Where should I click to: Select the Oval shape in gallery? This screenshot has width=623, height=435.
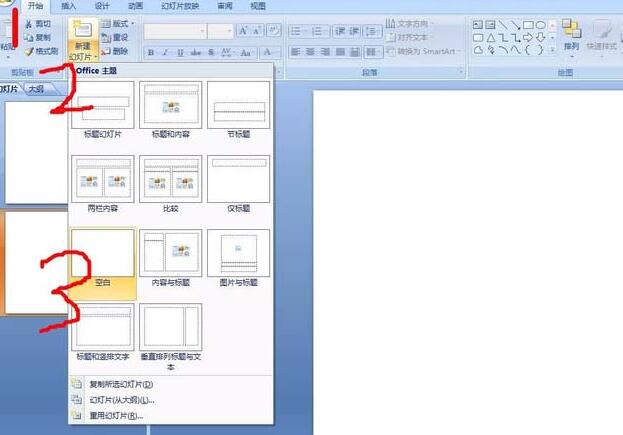click(540, 25)
